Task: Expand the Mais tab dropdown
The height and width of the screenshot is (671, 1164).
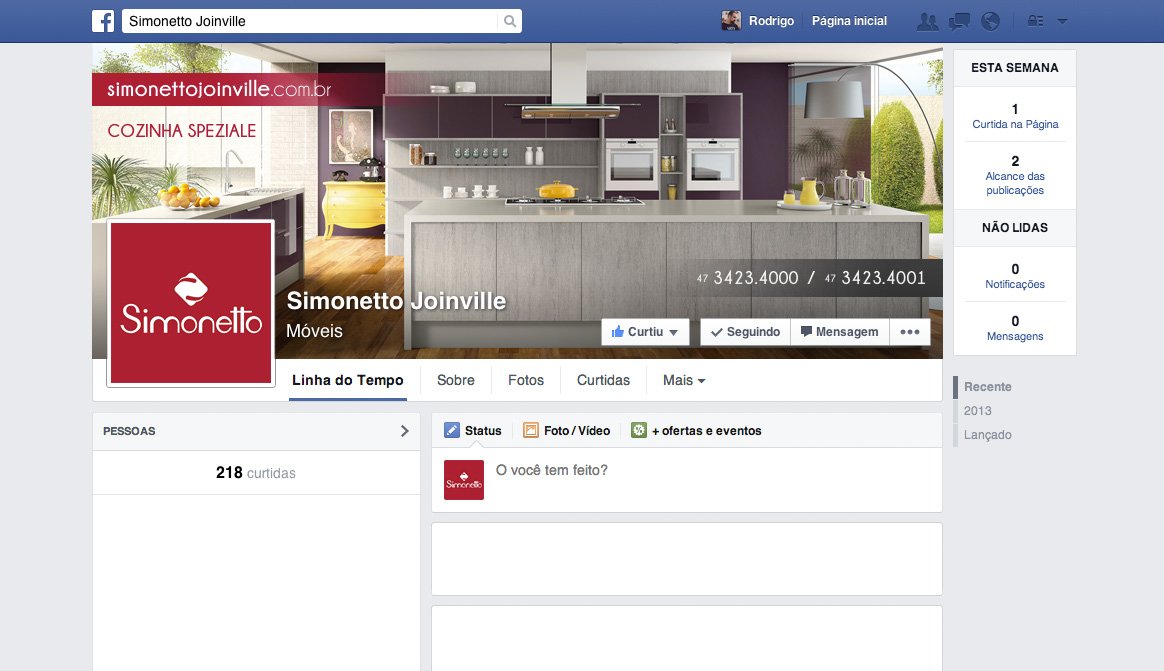Action: (684, 380)
